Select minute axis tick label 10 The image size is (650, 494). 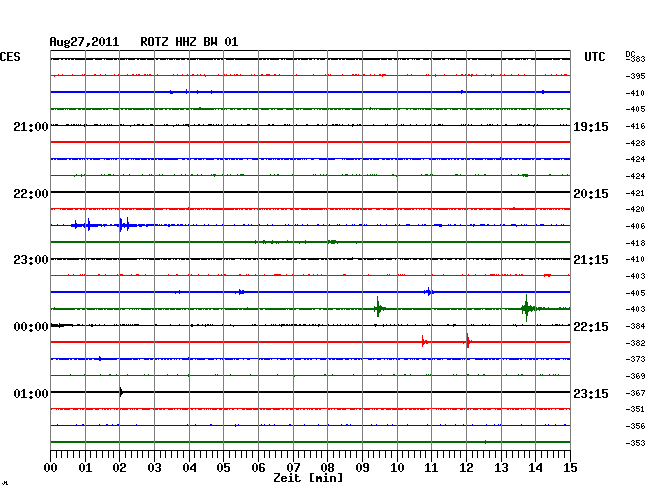point(397,468)
